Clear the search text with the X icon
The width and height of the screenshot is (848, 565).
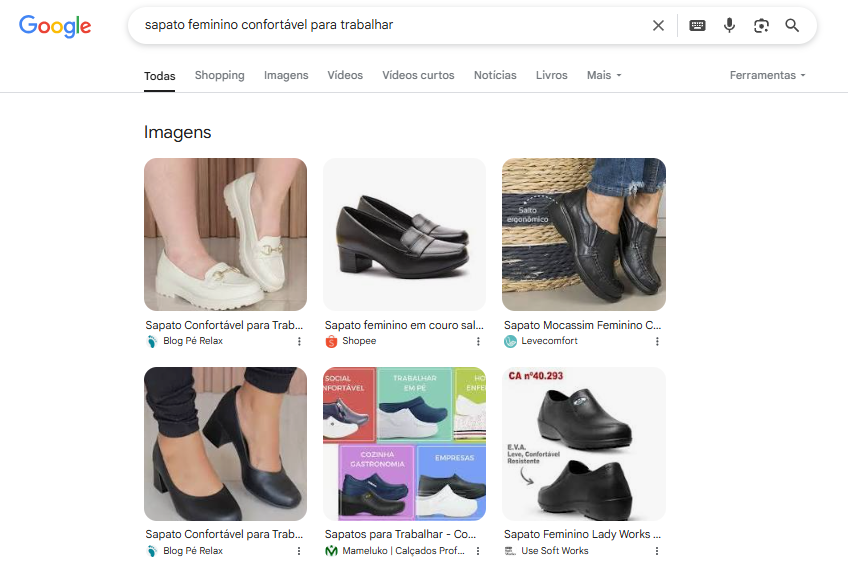(658, 26)
